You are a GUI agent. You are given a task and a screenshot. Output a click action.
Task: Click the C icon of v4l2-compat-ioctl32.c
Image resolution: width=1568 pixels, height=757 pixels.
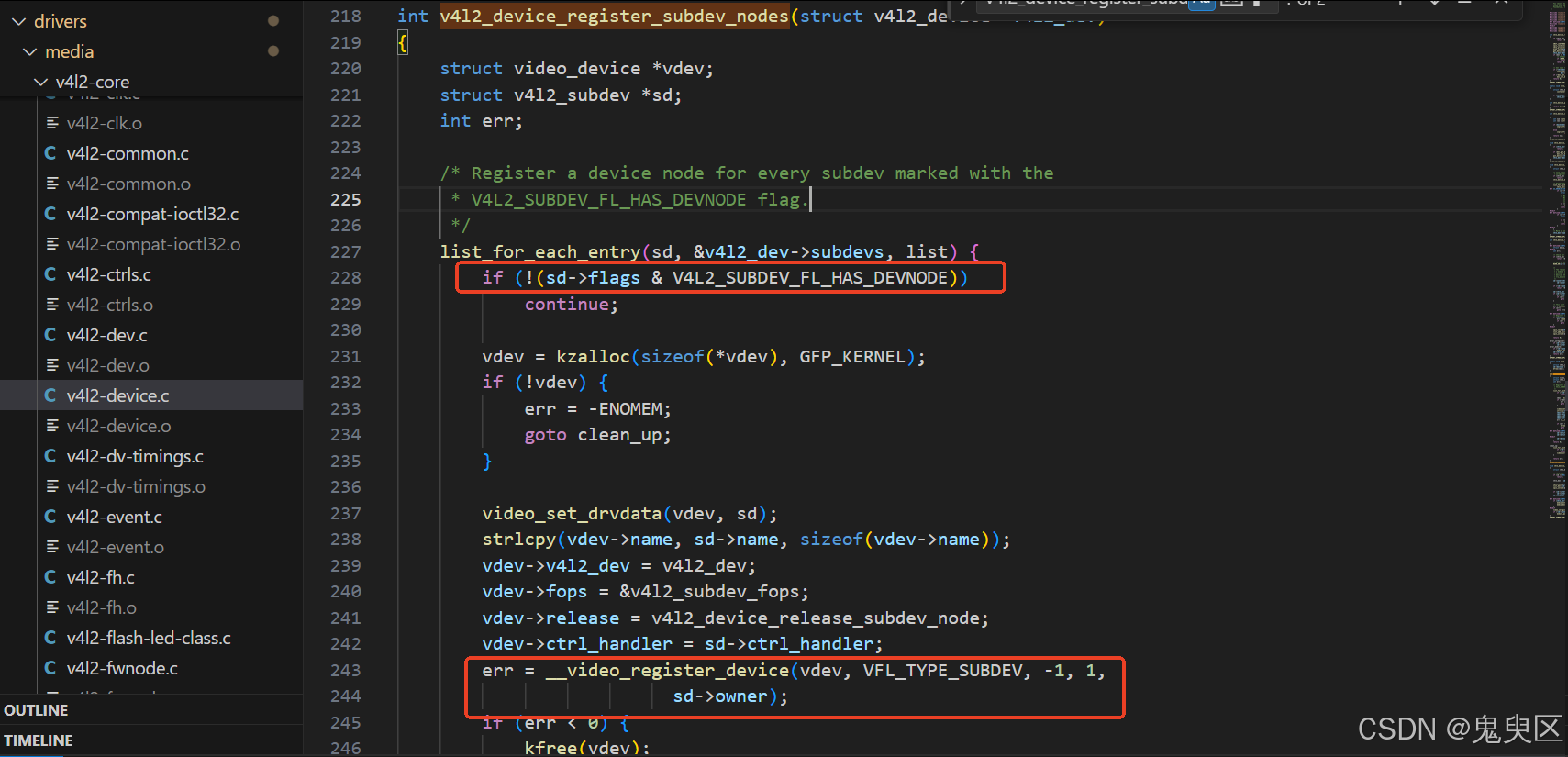click(50, 214)
